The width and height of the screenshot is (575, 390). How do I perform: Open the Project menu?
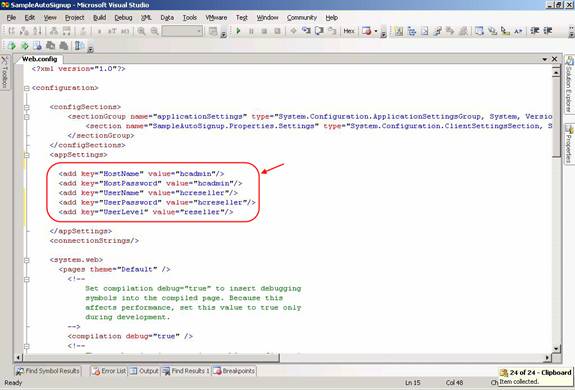point(74,17)
